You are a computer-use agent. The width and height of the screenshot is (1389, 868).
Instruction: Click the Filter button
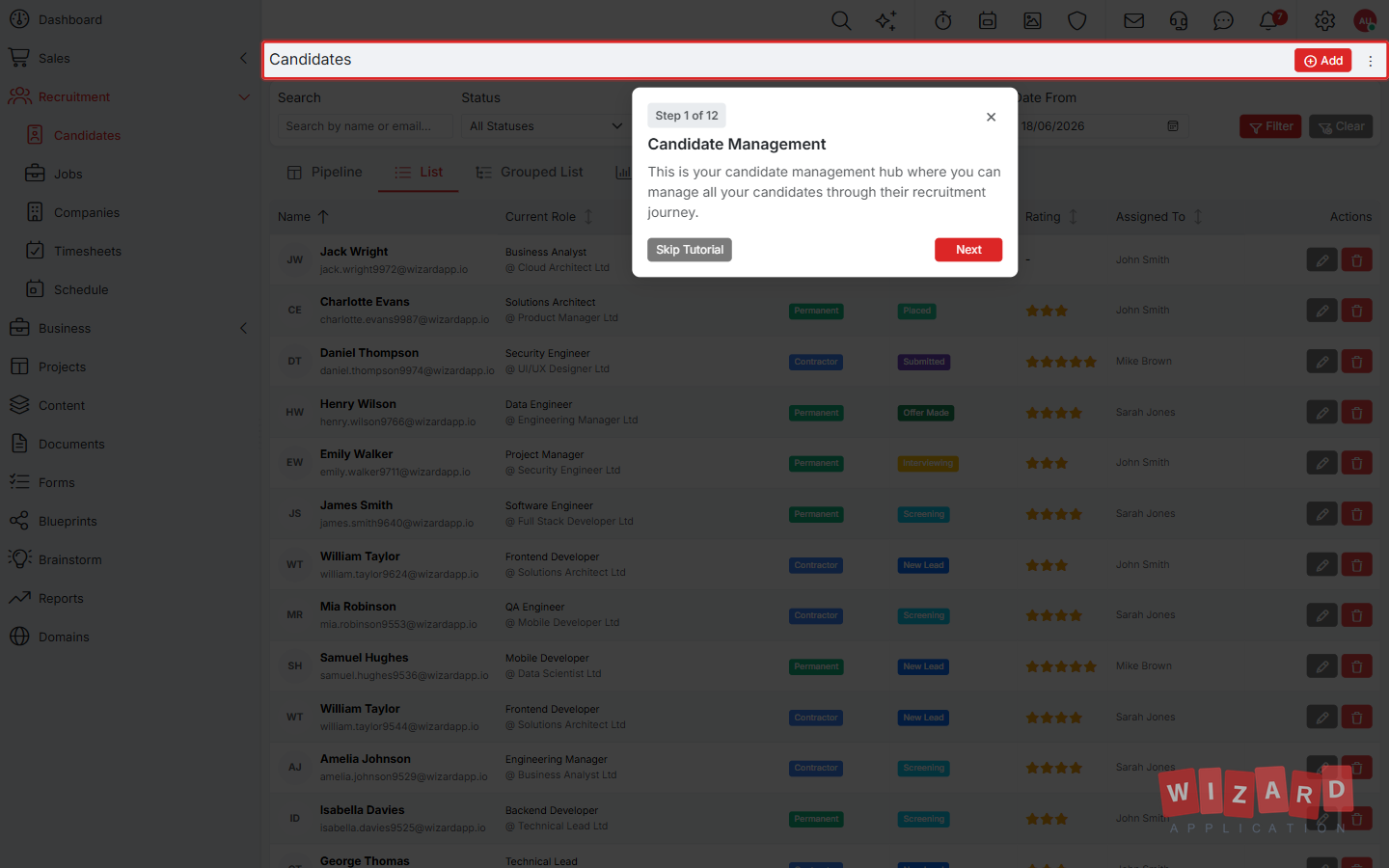click(1270, 126)
